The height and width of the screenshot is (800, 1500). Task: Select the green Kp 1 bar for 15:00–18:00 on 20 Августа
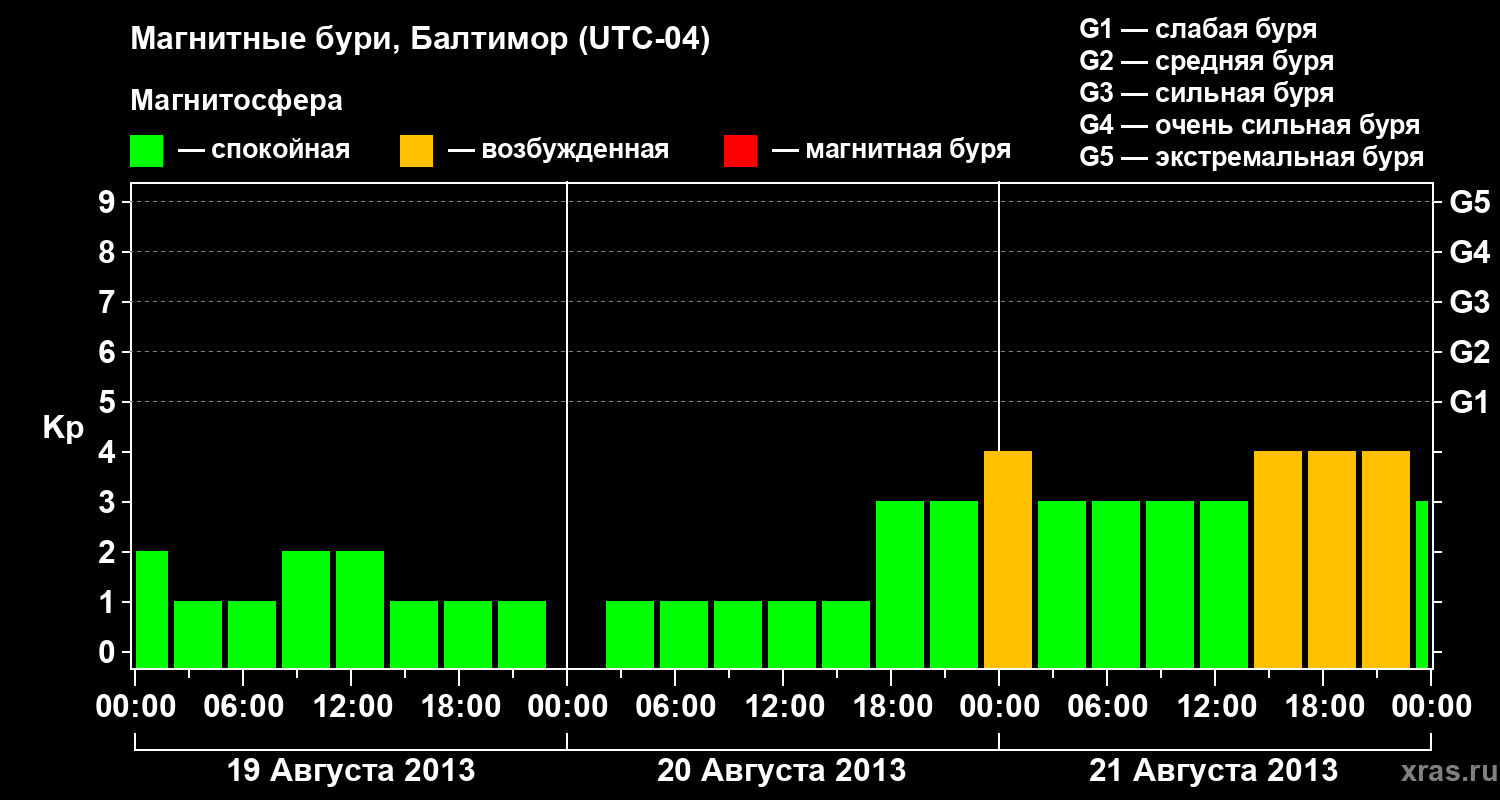coord(846,635)
